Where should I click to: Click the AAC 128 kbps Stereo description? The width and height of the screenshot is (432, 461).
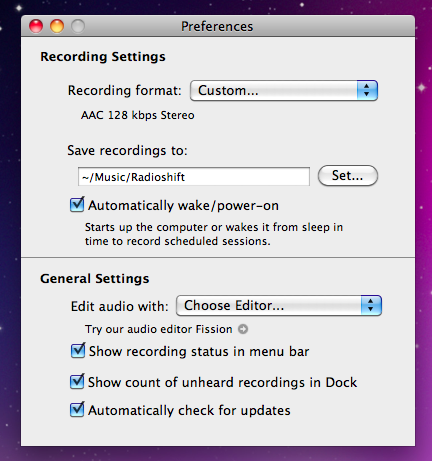pyautogui.click(x=138, y=115)
